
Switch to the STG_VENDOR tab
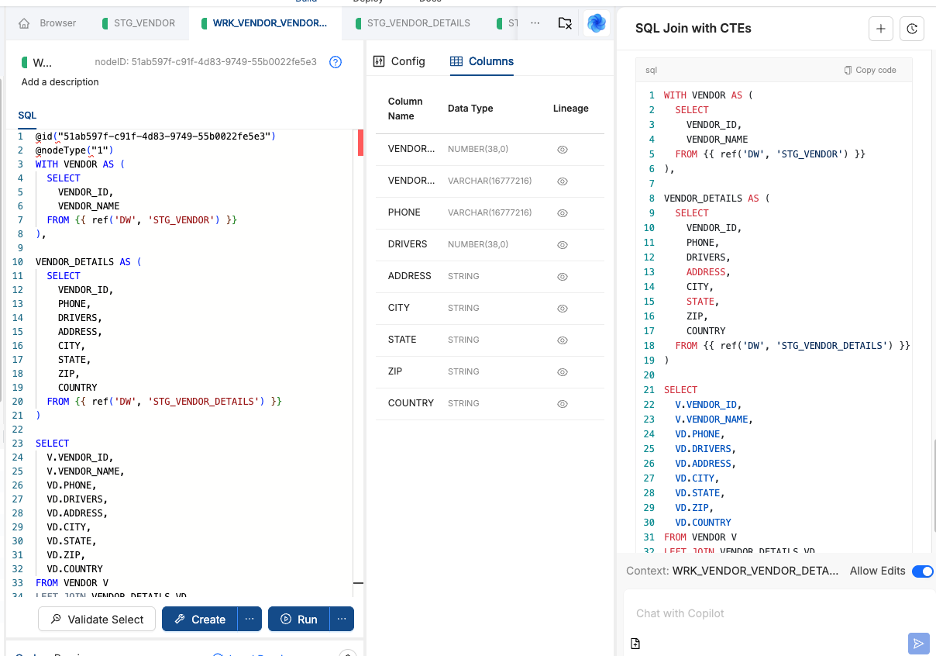tap(138, 23)
